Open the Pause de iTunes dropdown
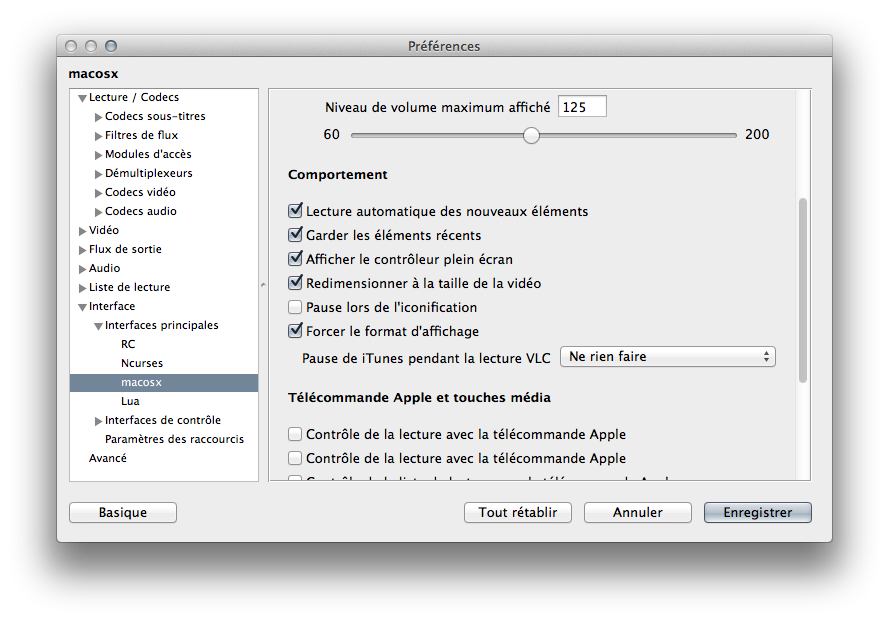 point(668,357)
